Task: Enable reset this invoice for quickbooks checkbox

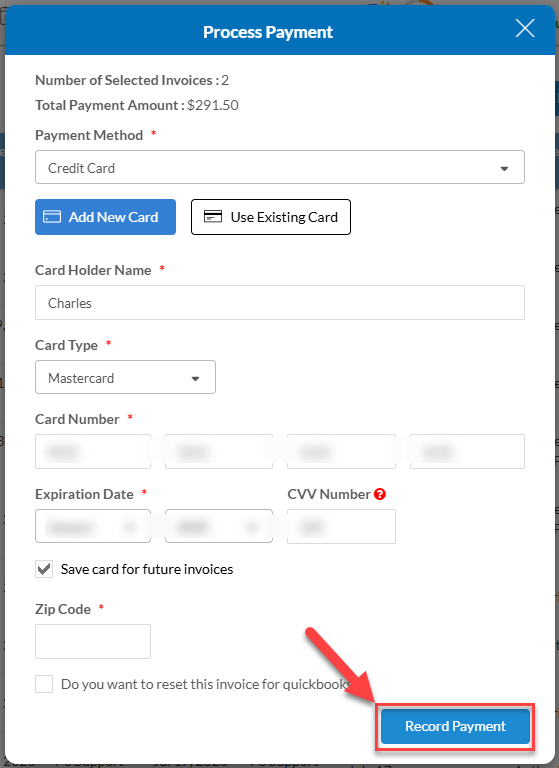Action: coord(44,684)
